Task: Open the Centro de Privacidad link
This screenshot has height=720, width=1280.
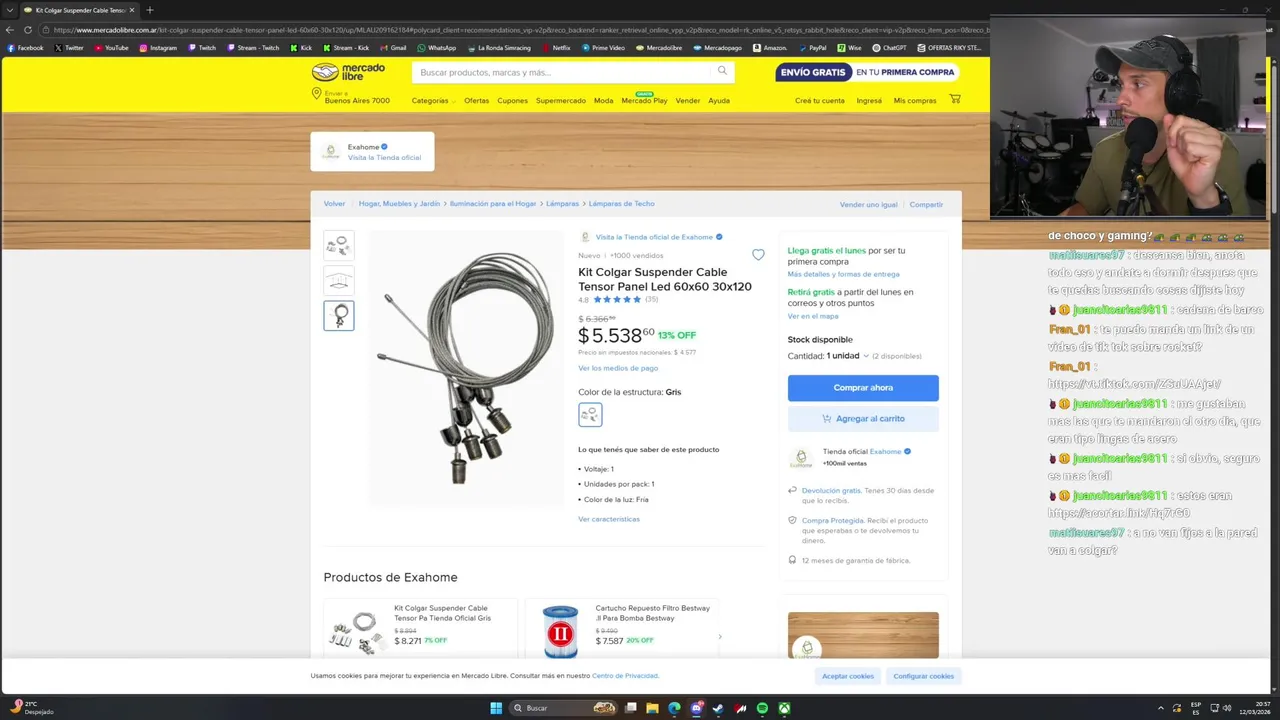Action: 625,676
